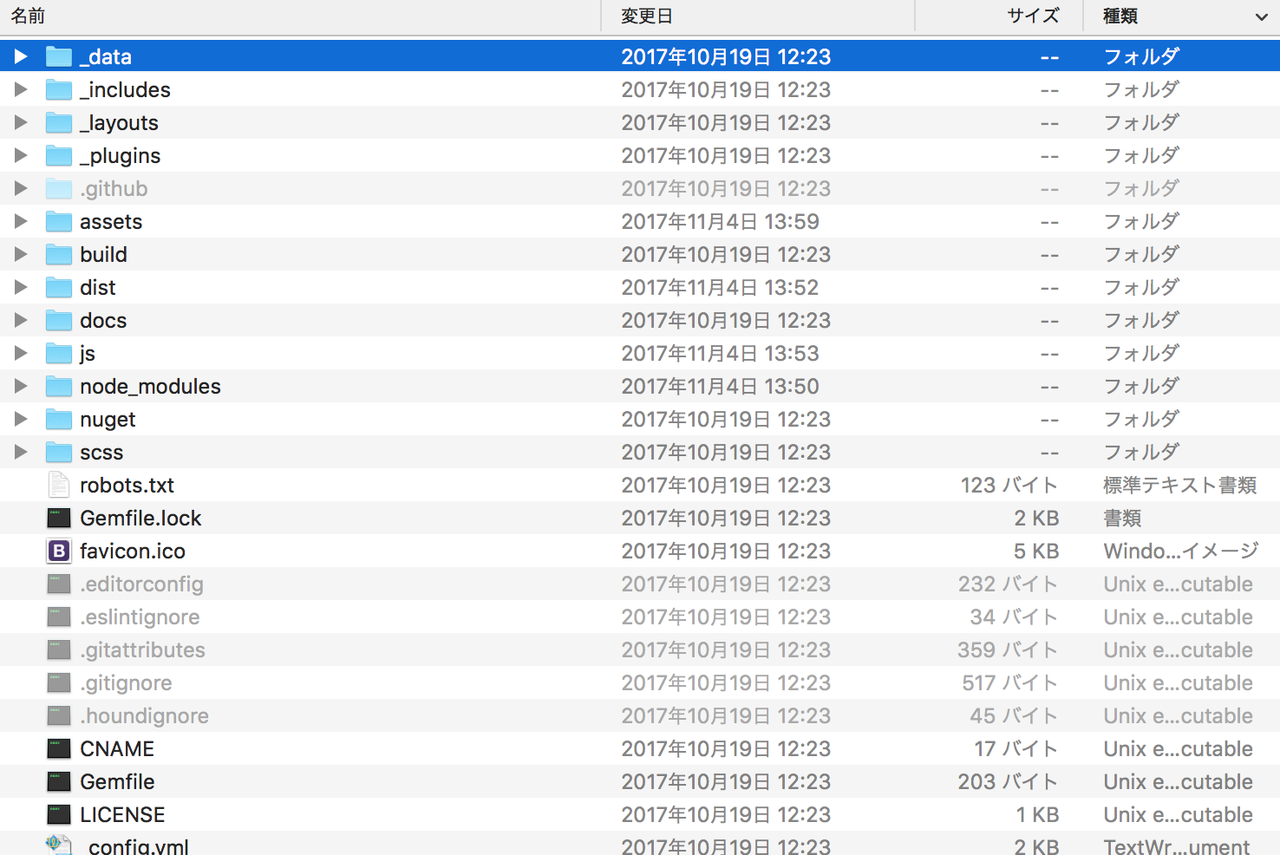Click the dimmed .github folder icon
The width and height of the screenshot is (1280, 855).
coord(59,189)
